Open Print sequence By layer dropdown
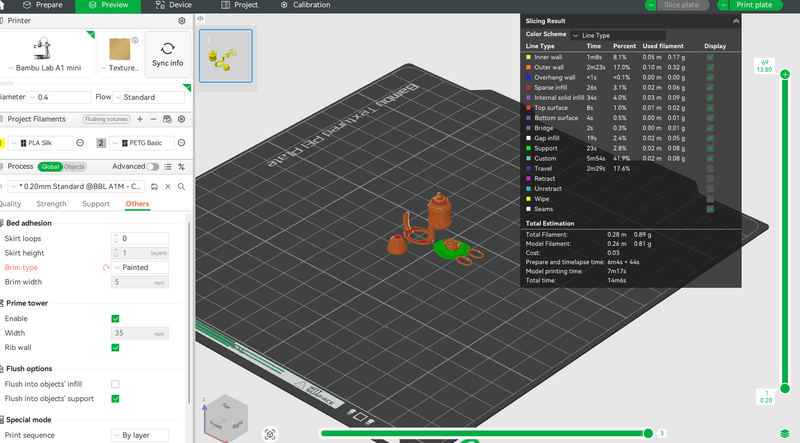 coord(140,435)
